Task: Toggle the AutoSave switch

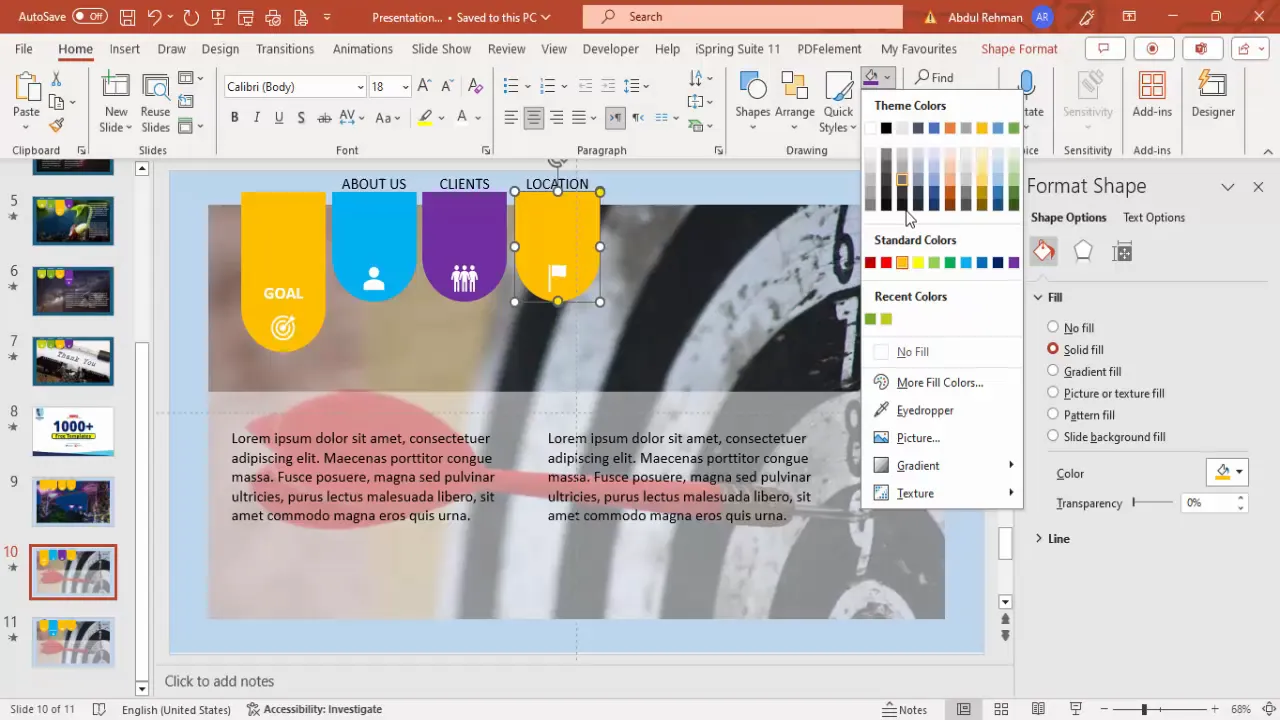Action: pos(90,16)
